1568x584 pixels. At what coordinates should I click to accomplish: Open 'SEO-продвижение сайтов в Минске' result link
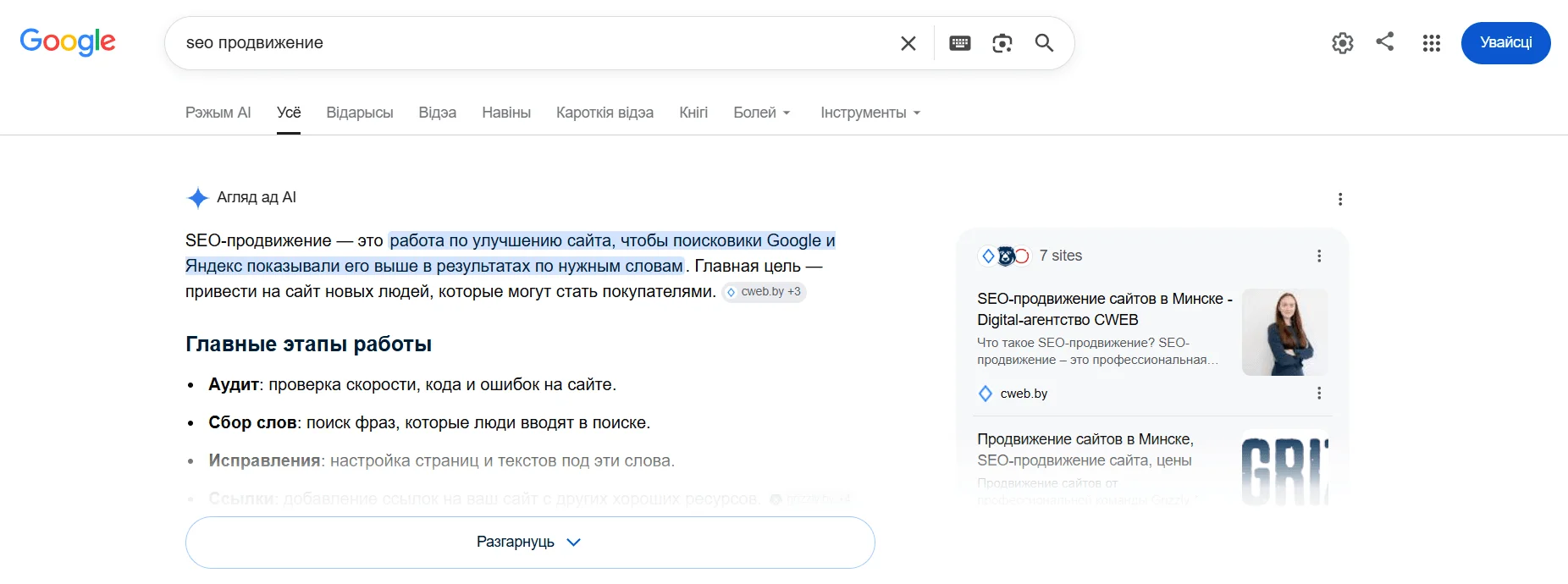[1105, 309]
